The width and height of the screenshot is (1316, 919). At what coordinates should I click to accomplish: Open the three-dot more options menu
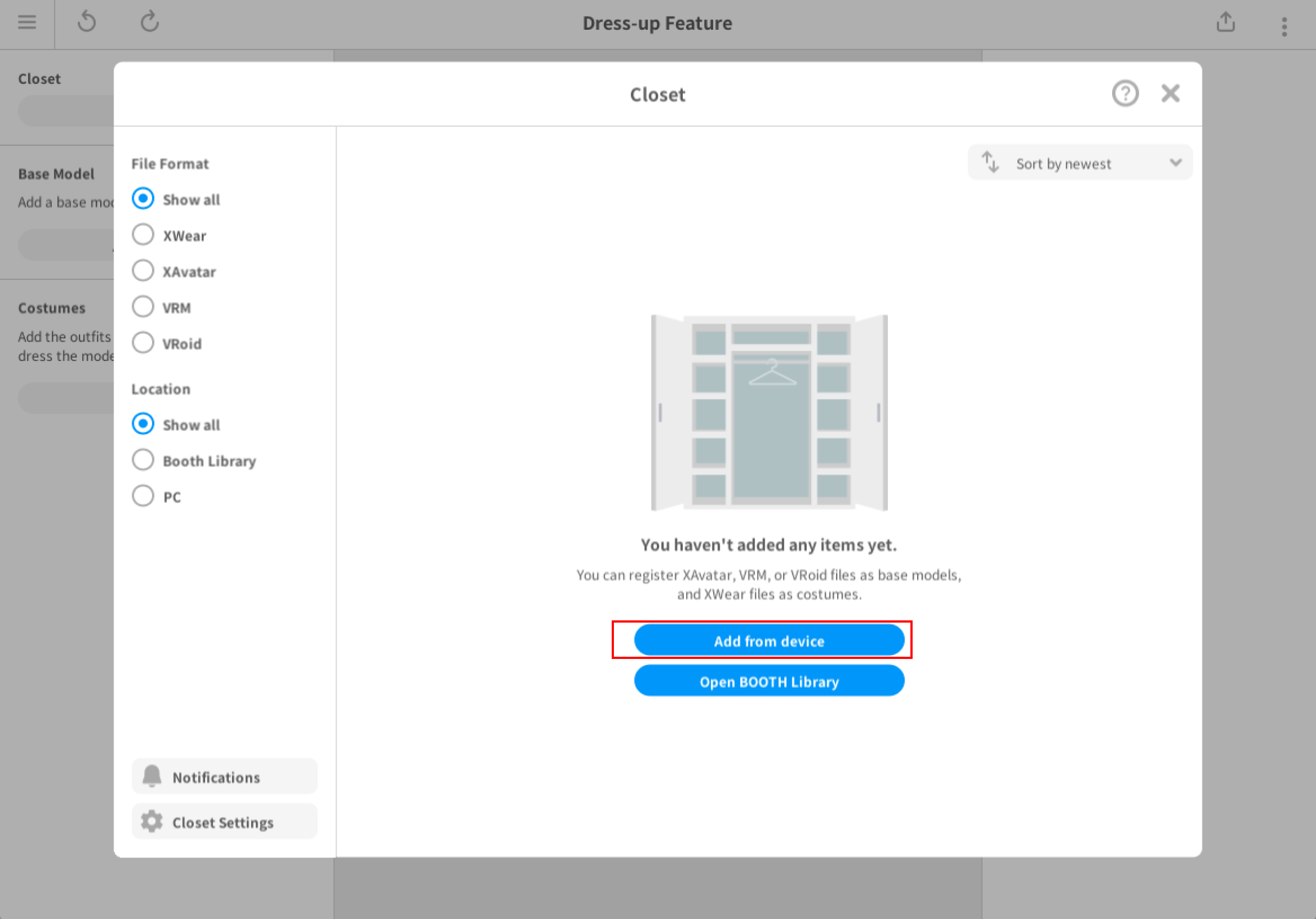click(1284, 26)
